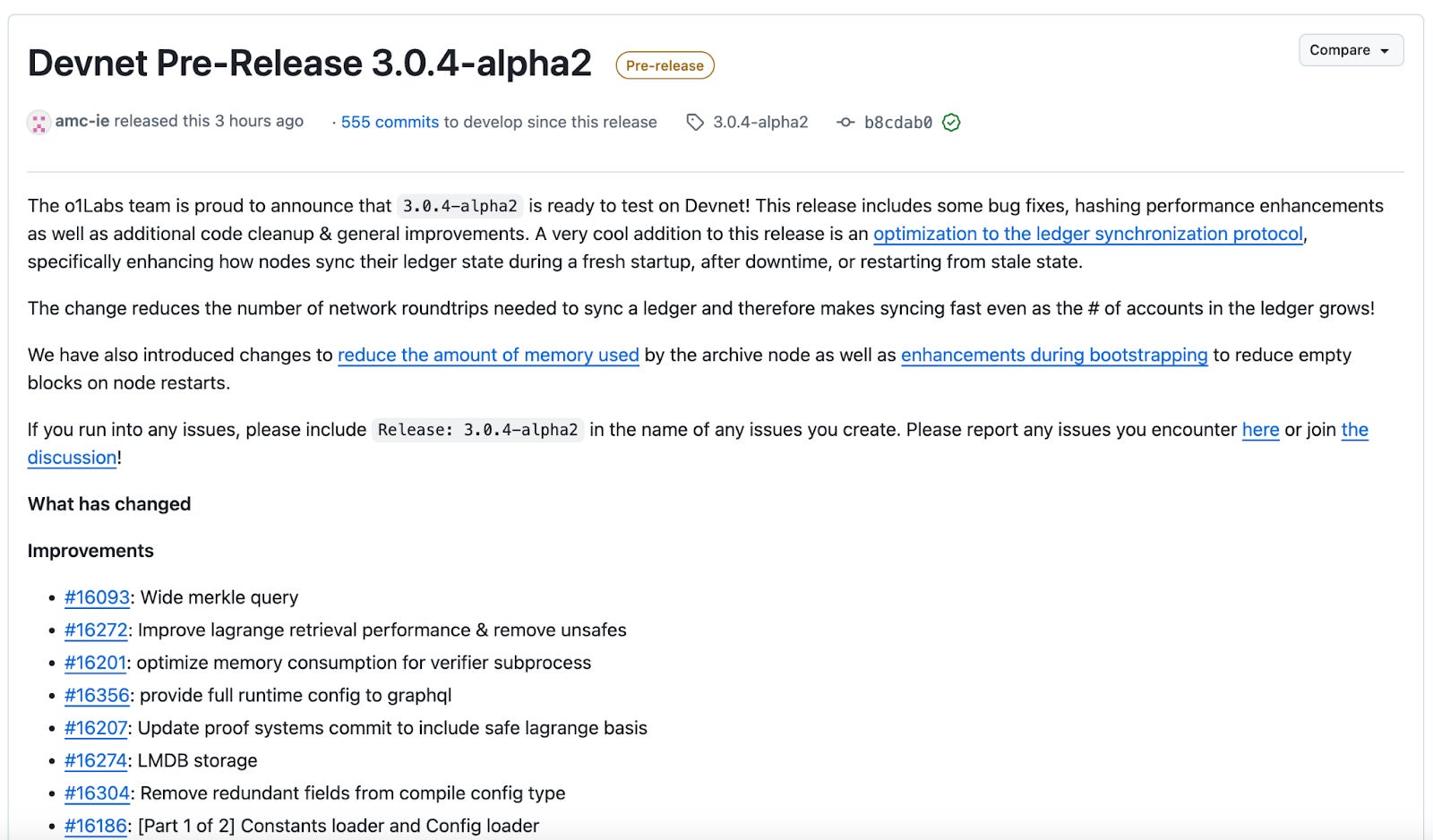Open the reduce memory used link
This screenshot has width=1433, height=840.
488,356
